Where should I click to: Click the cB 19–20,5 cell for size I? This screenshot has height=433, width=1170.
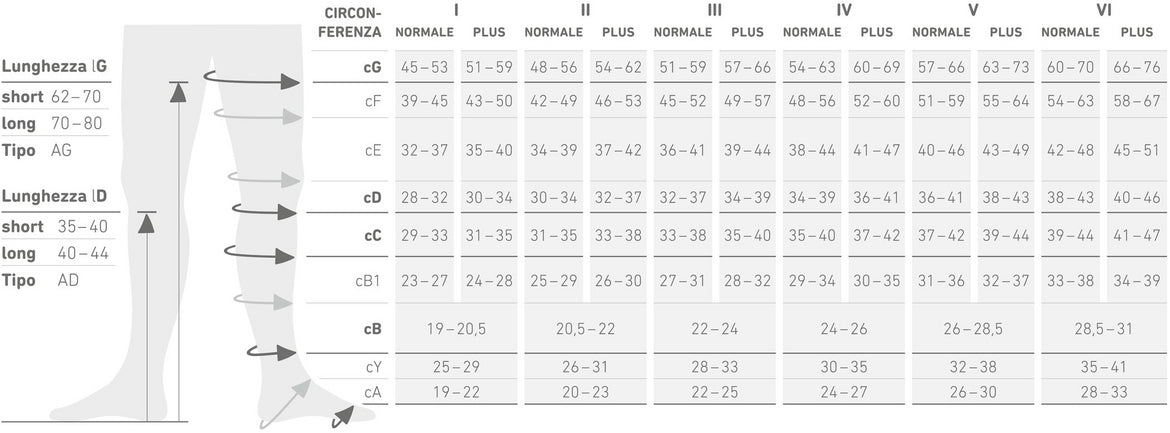456,327
